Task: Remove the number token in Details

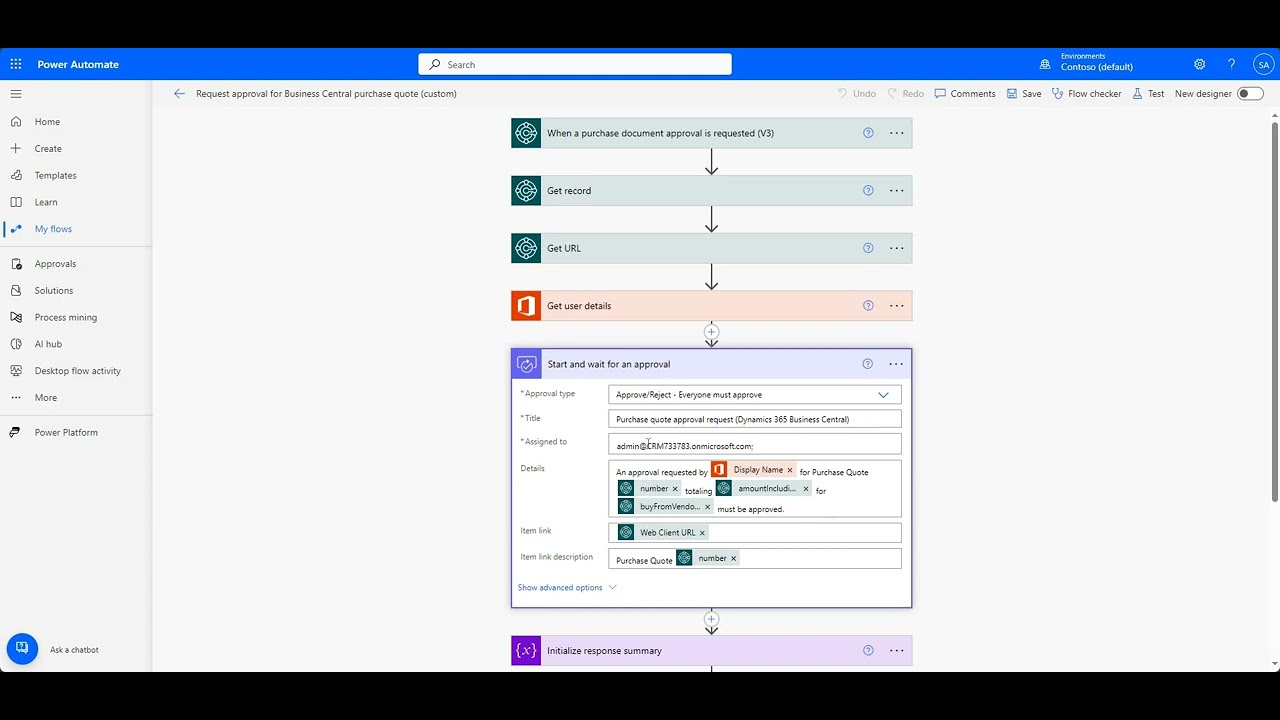Action: point(675,489)
